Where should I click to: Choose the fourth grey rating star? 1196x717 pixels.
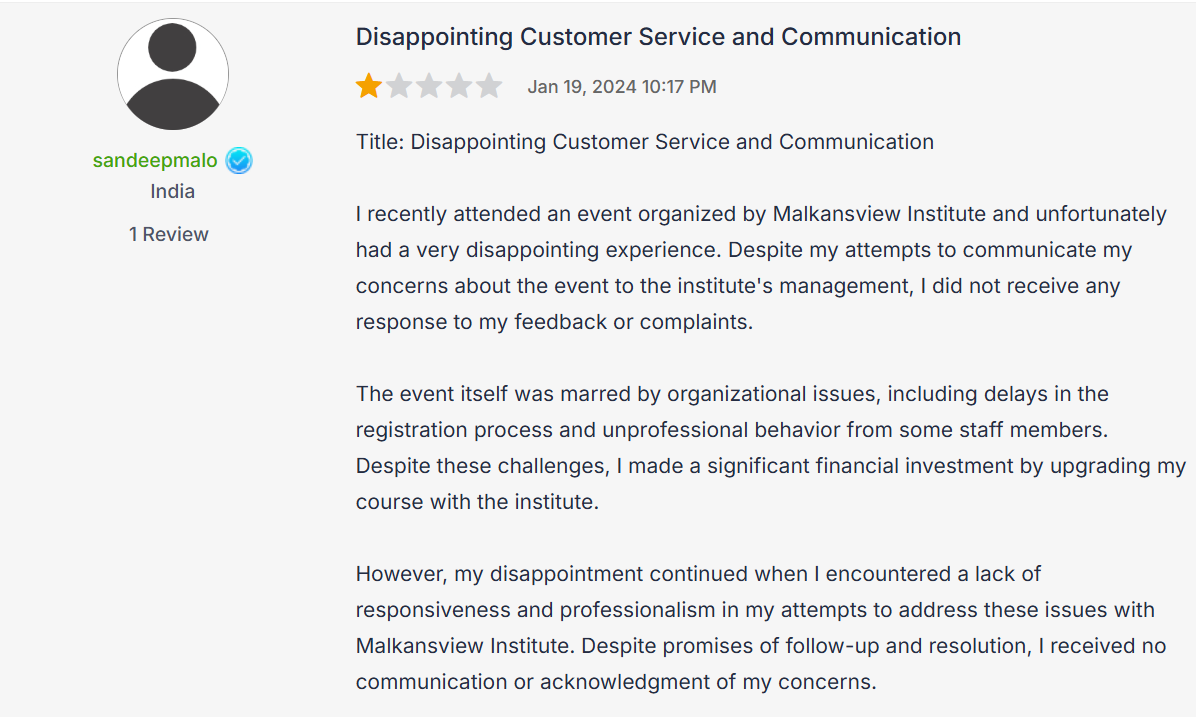459,86
